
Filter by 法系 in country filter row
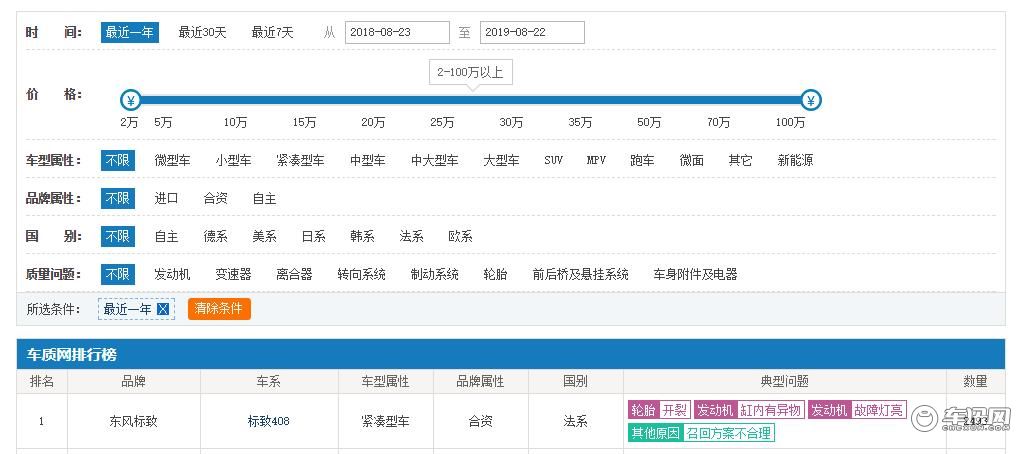click(x=412, y=236)
